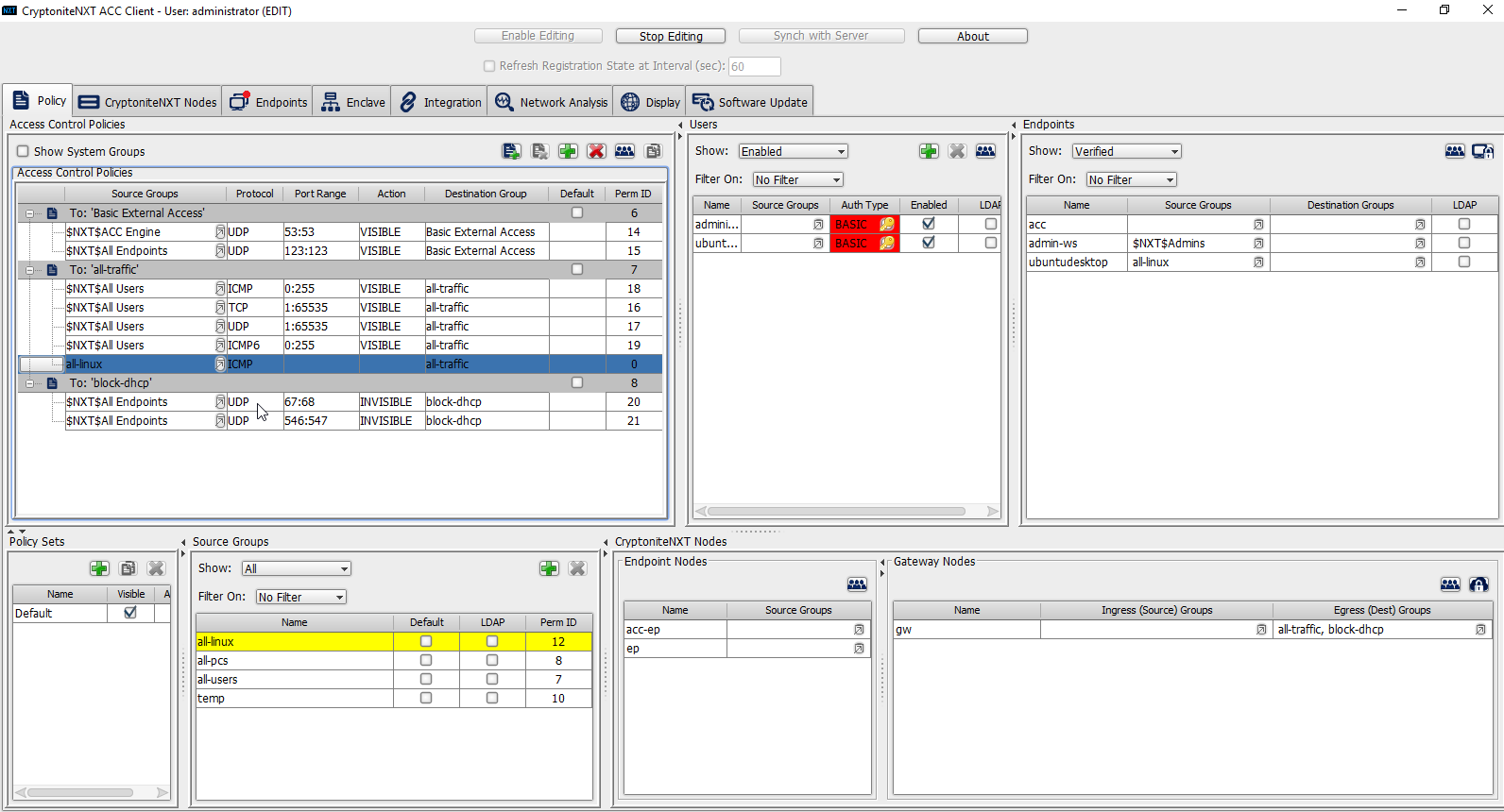The image size is (1504, 812).
Task: Click the Stop Editing button
Action: (x=671, y=36)
